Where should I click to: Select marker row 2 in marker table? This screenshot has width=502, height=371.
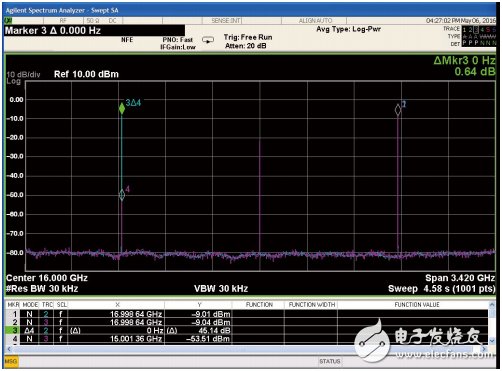click(247, 322)
